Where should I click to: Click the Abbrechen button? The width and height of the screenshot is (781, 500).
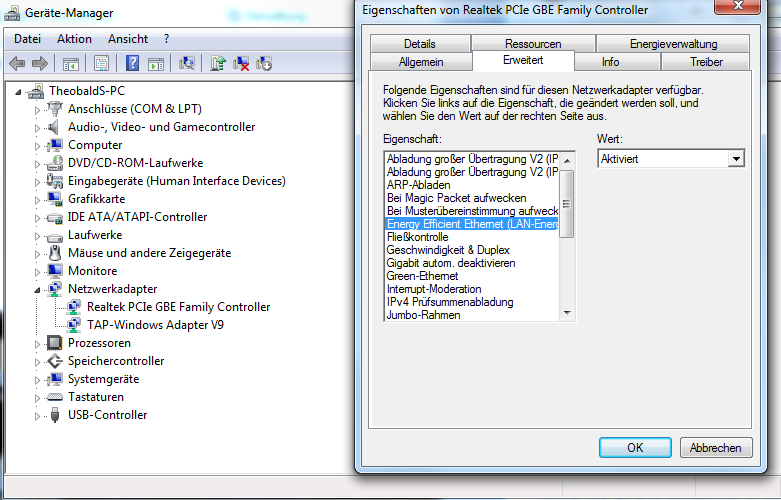pyautogui.click(x=716, y=448)
